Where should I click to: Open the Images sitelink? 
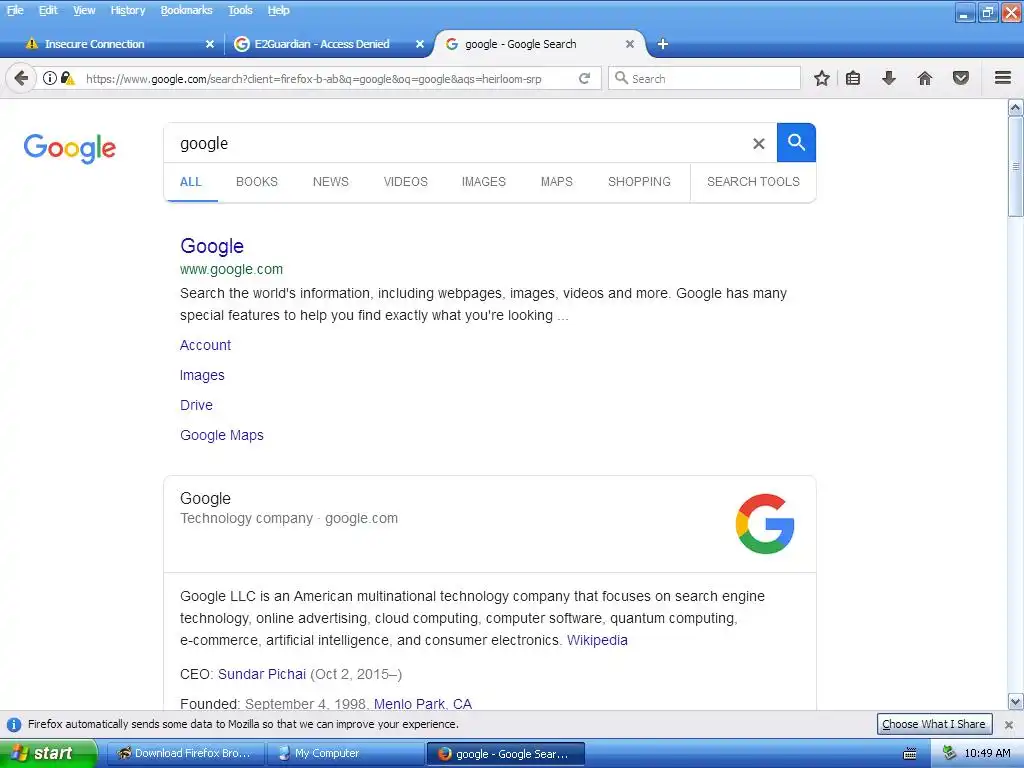pyautogui.click(x=202, y=376)
